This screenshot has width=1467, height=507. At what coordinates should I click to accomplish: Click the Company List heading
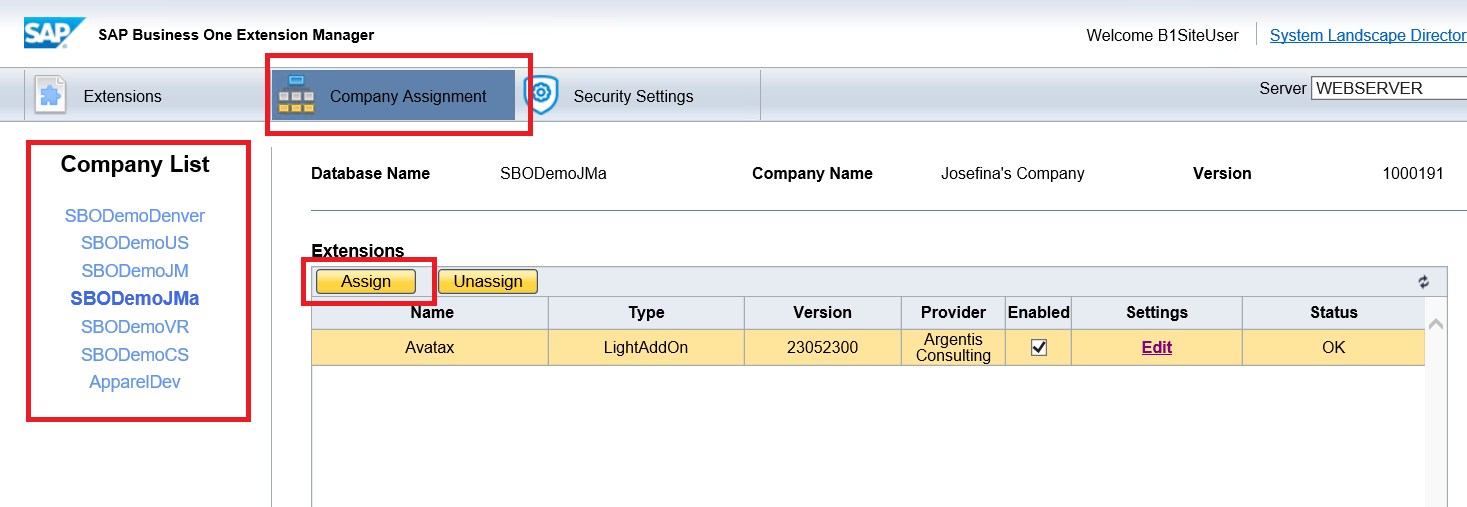[x=135, y=164]
